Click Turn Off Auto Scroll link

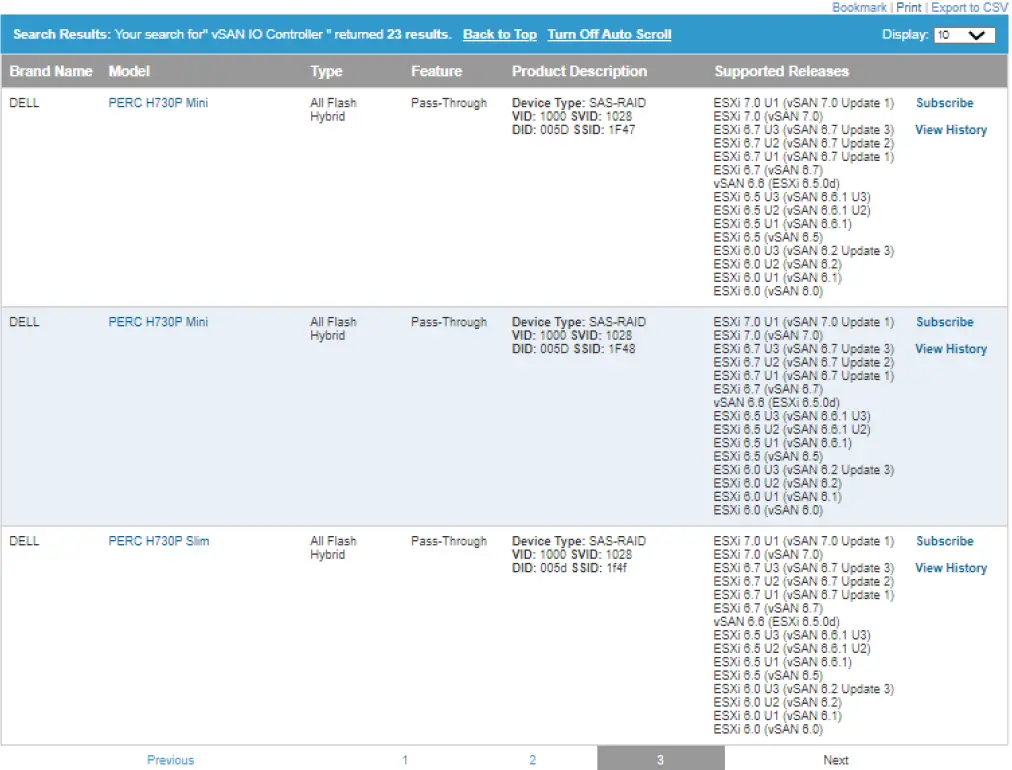tap(609, 35)
